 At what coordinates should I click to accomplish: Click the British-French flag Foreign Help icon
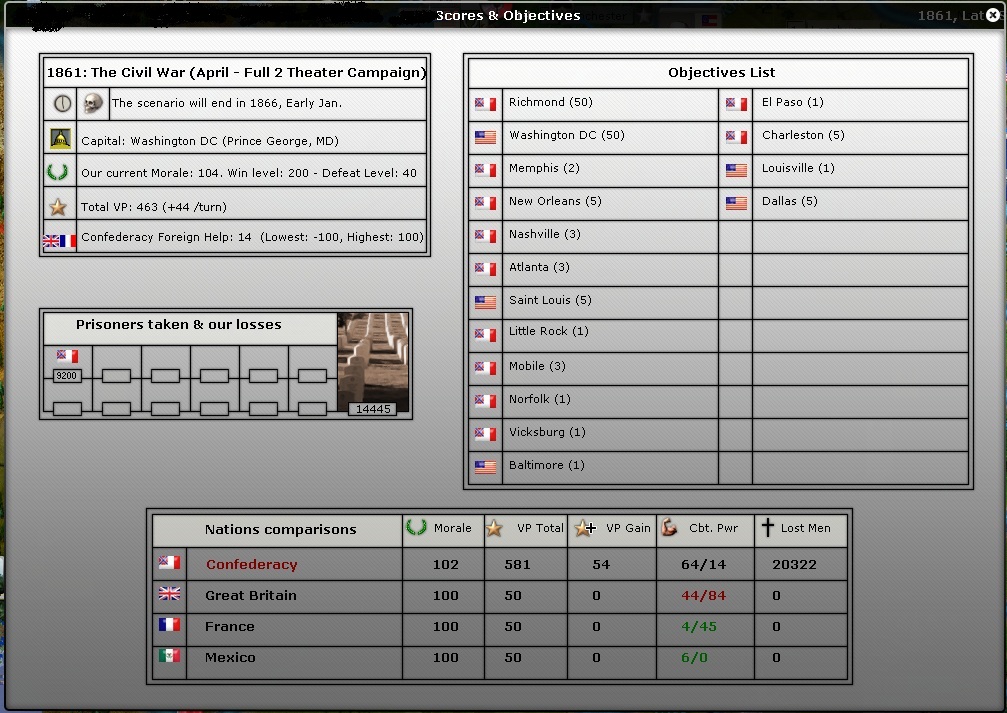59,241
